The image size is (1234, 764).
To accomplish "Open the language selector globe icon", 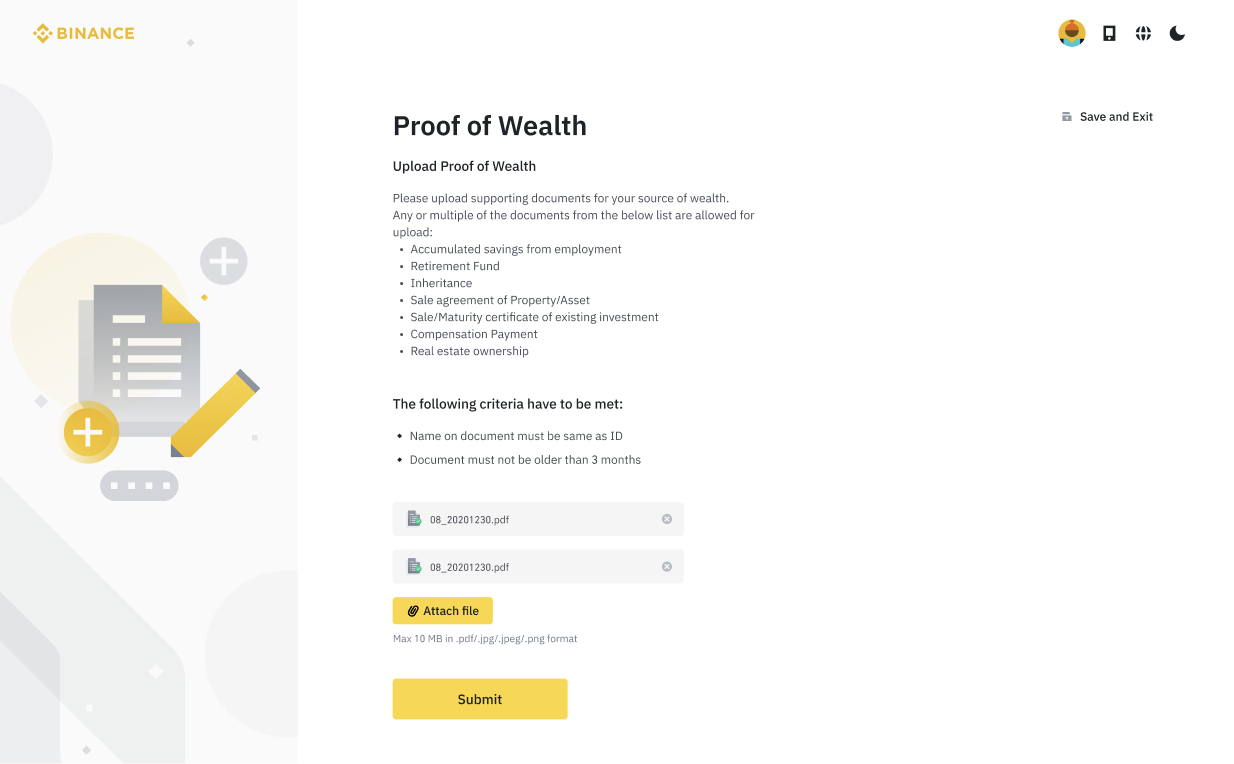I will (x=1143, y=33).
